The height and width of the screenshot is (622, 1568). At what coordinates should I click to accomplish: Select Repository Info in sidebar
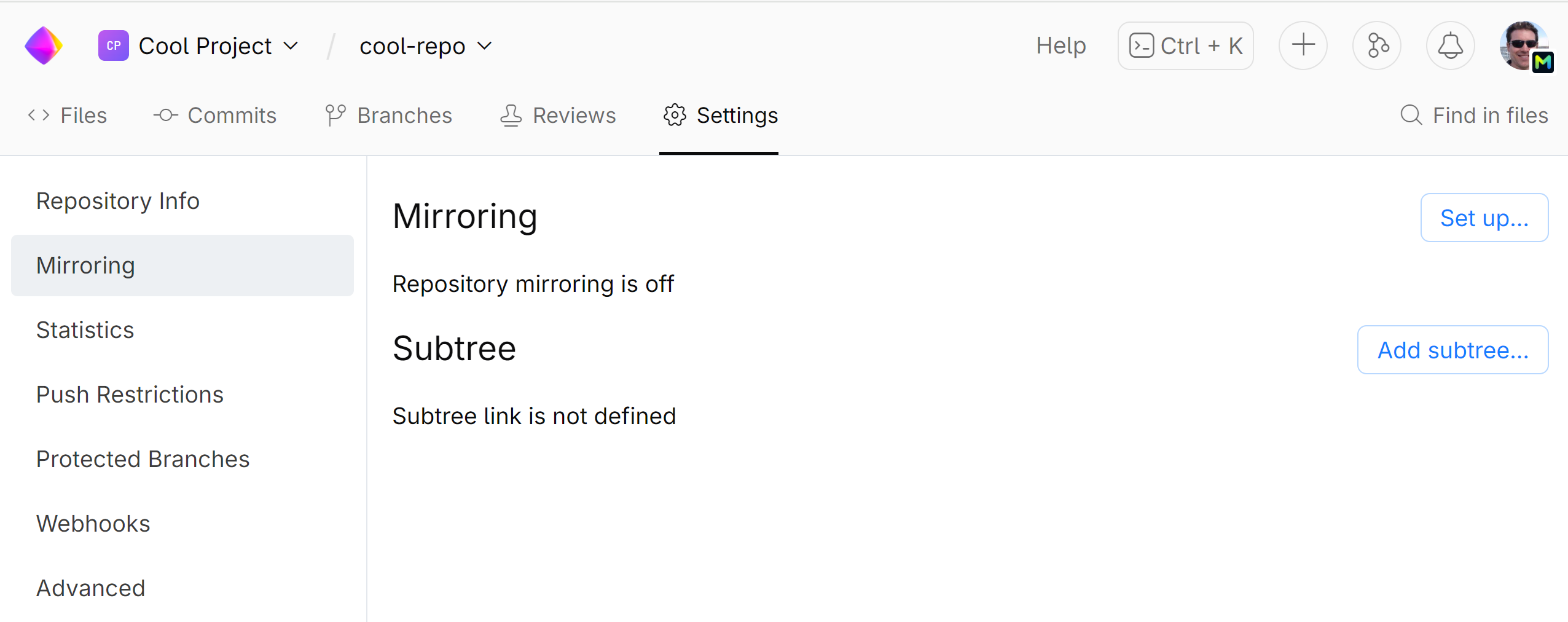118,201
